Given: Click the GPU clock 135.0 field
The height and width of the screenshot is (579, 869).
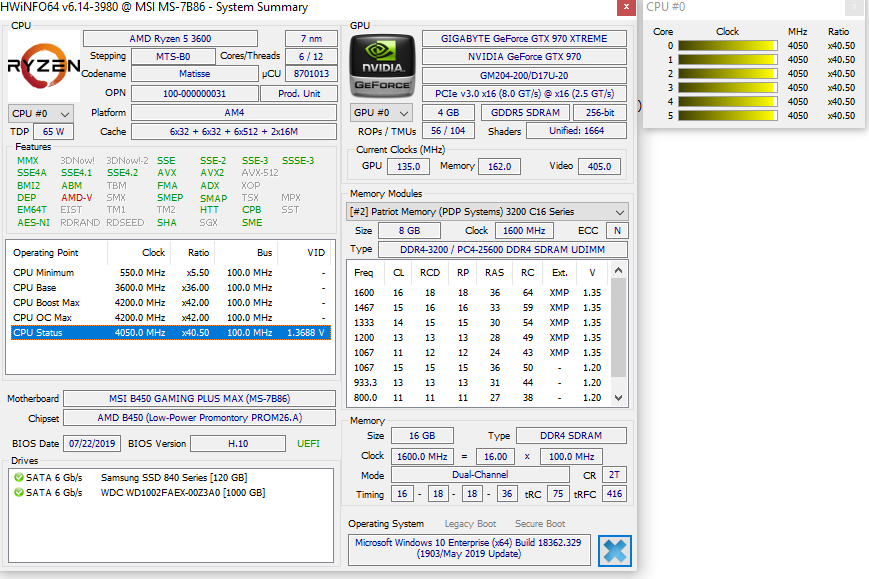Looking at the screenshot, I should coord(408,166).
